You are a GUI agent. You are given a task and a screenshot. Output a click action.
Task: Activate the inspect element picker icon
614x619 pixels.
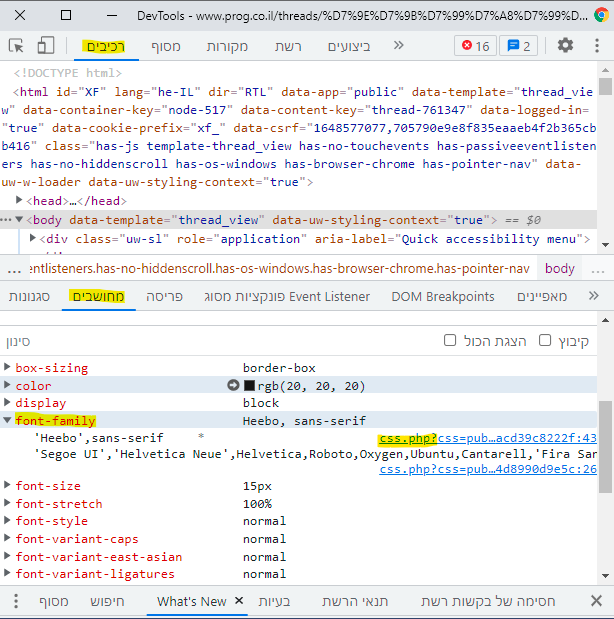point(16,46)
